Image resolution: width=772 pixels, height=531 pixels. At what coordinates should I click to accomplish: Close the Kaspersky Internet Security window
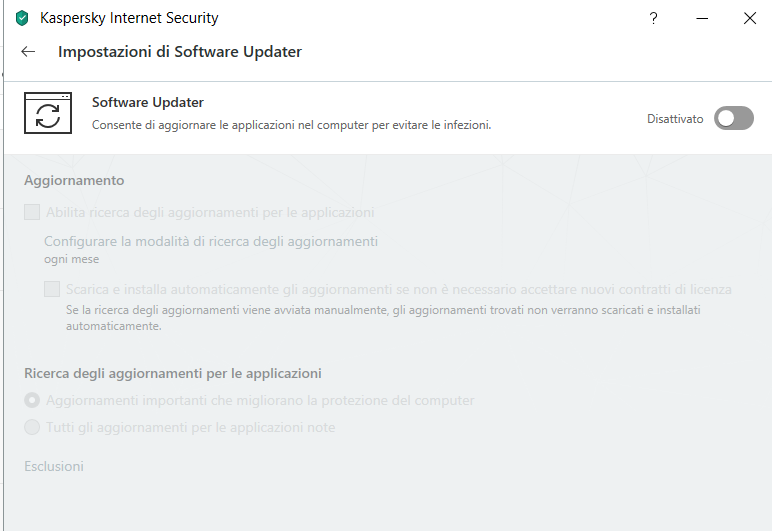[749, 18]
